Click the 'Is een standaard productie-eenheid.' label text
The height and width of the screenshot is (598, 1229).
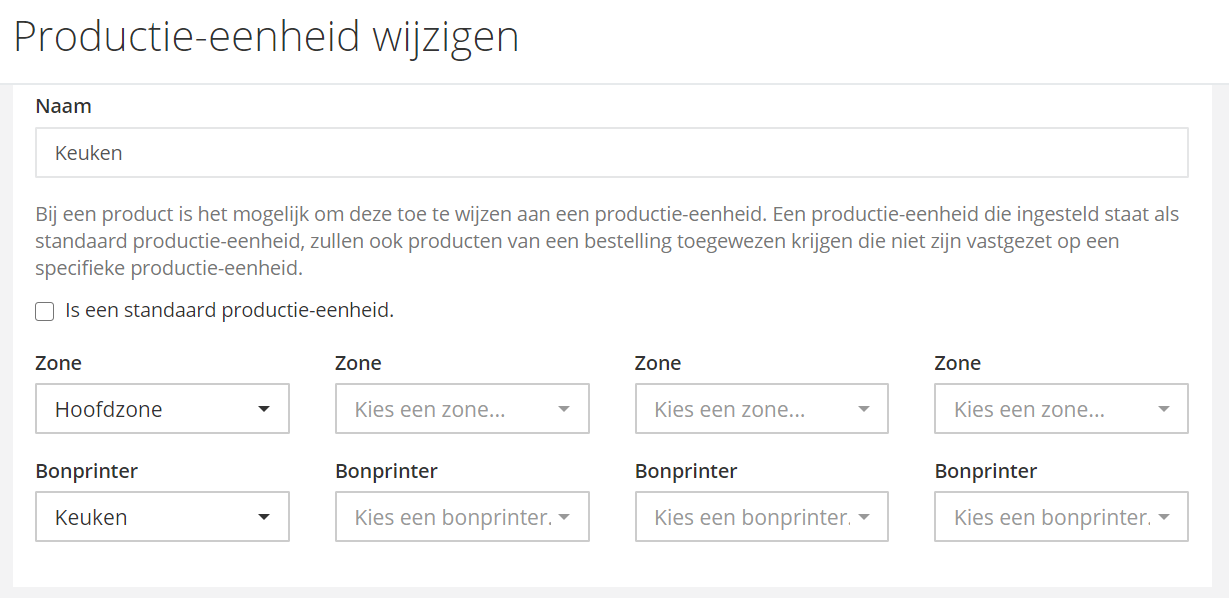(x=229, y=311)
